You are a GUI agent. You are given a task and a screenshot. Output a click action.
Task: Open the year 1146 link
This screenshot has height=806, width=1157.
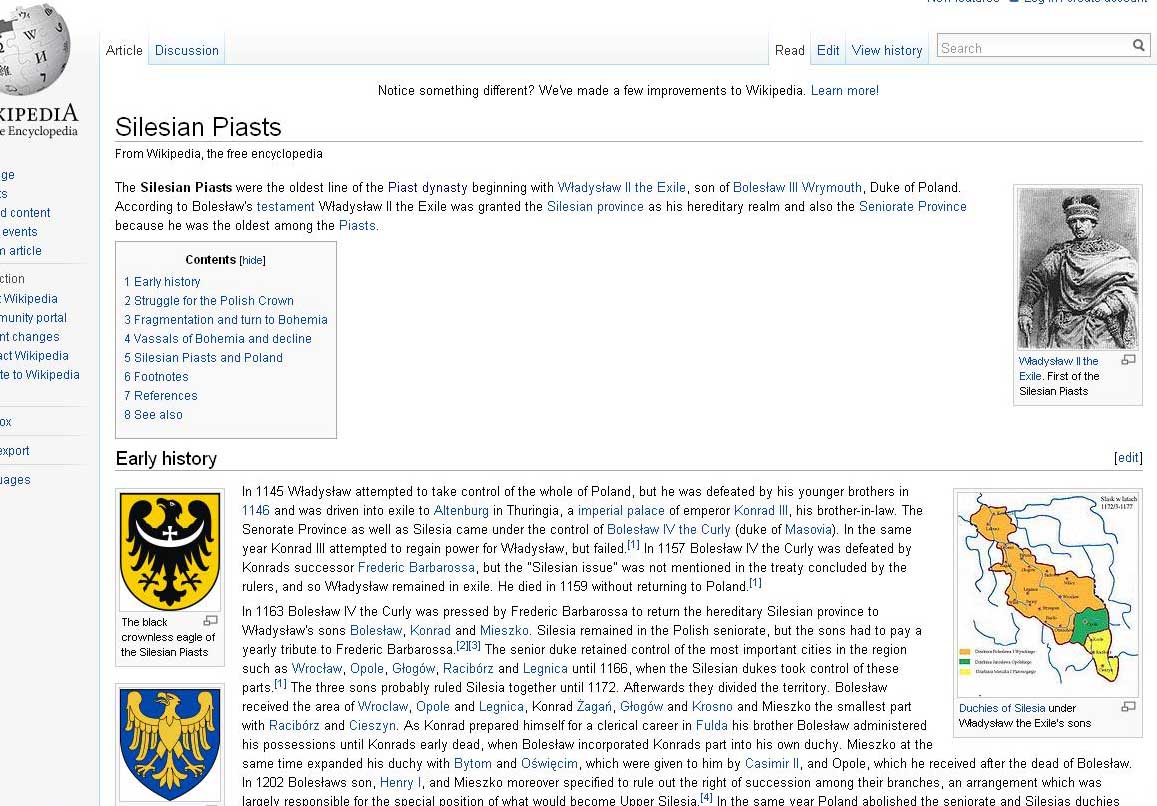[256, 511]
